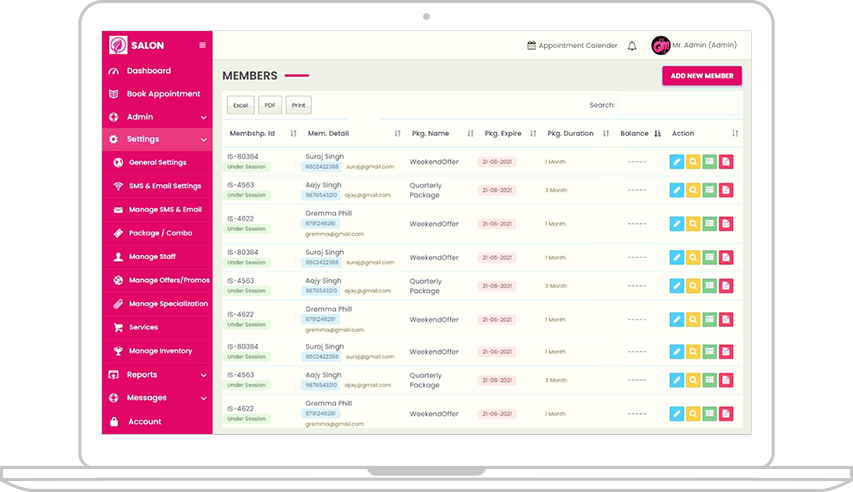Sort table by Membshp. Id column
The width and height of the screenshot is (853, 492).
(x=293, y=134)
